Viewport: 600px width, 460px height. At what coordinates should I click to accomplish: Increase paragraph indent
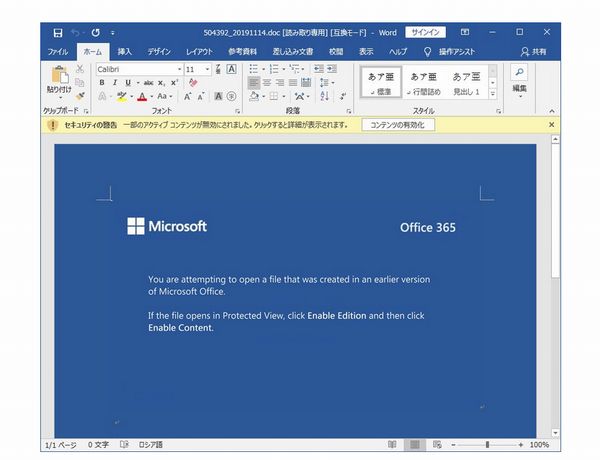(x=332, y=69)
